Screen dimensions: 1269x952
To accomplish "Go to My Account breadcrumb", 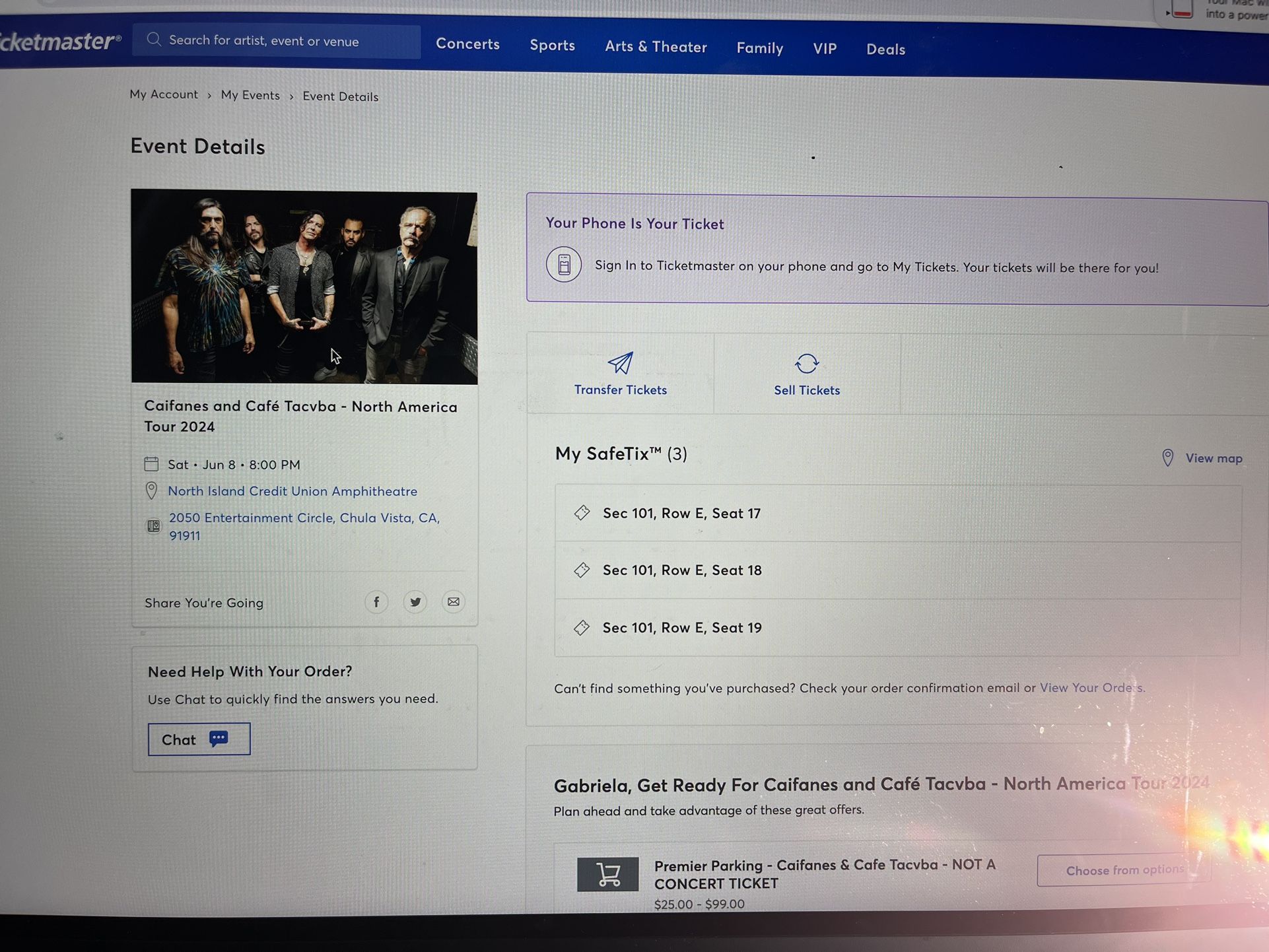I will coord(164,94).
